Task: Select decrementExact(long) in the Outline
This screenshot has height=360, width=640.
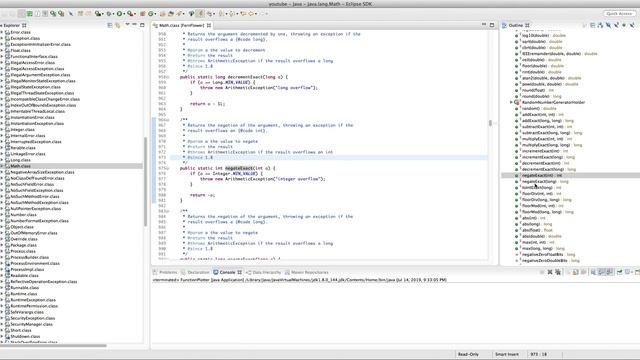Action: tap(549, 169)
